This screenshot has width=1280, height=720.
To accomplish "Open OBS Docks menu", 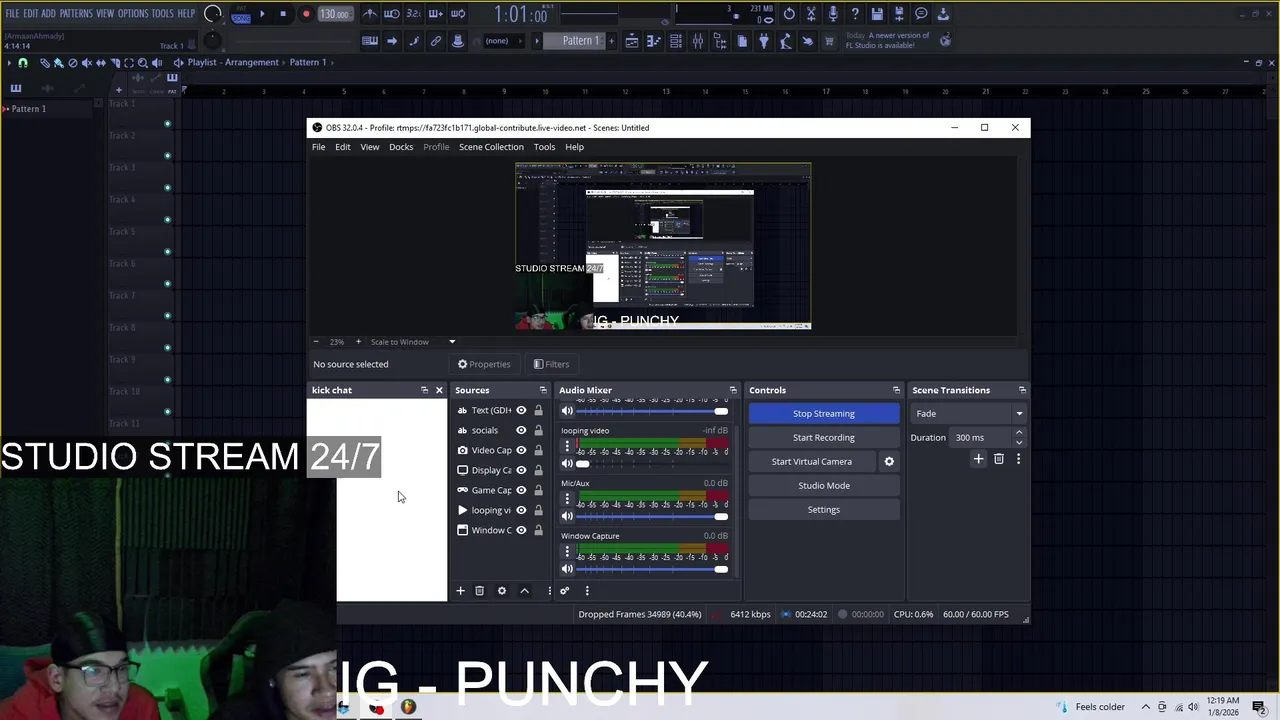I will 401,147.
